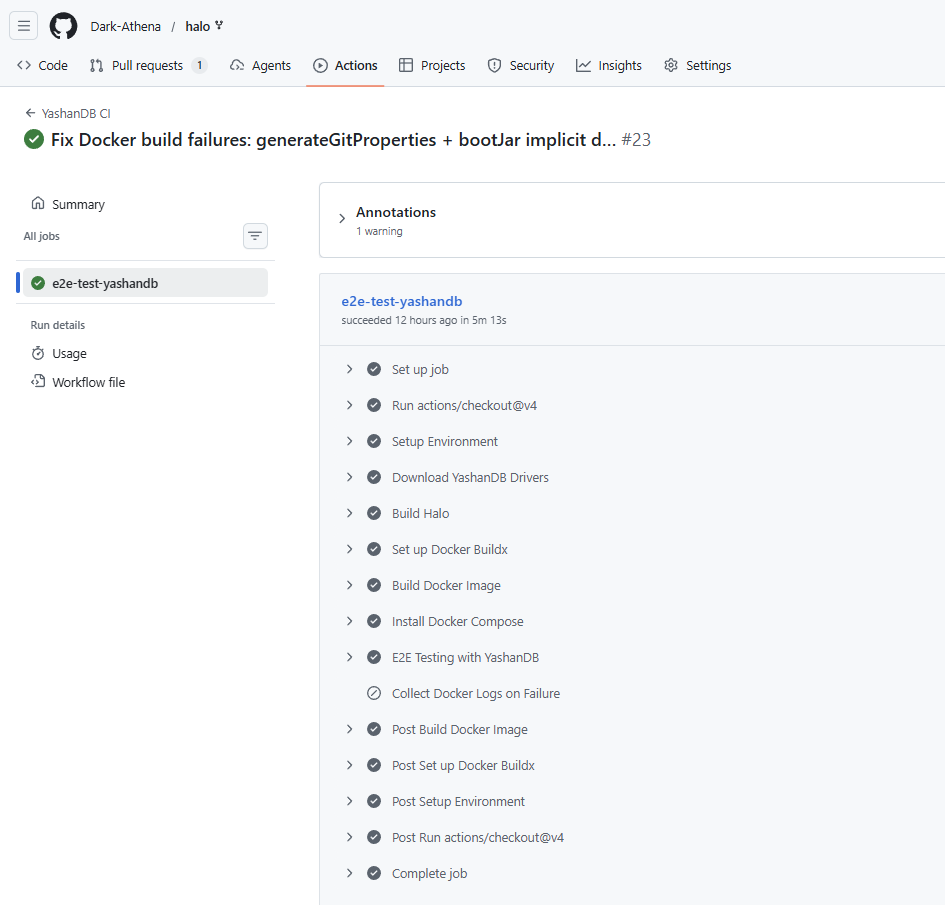Click the Summary home icon
Image resolution: width=945 pixels, height=905 pixels.
click(x=38, y=204)
